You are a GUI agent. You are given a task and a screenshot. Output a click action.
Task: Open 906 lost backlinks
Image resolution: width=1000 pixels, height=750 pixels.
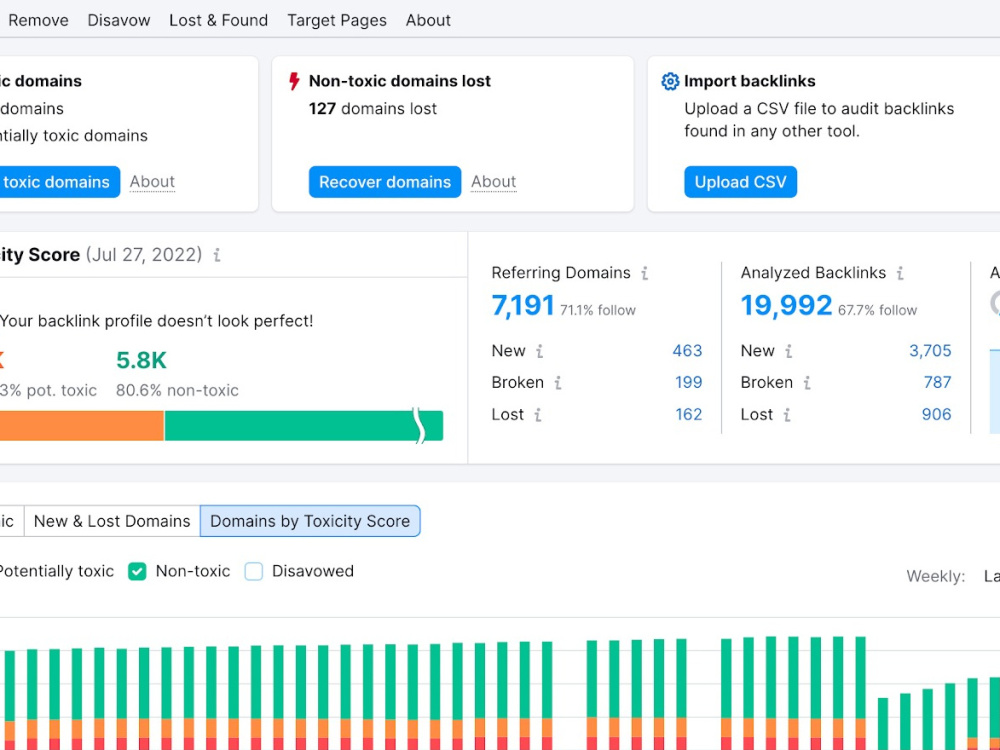(x=936, y=415)
